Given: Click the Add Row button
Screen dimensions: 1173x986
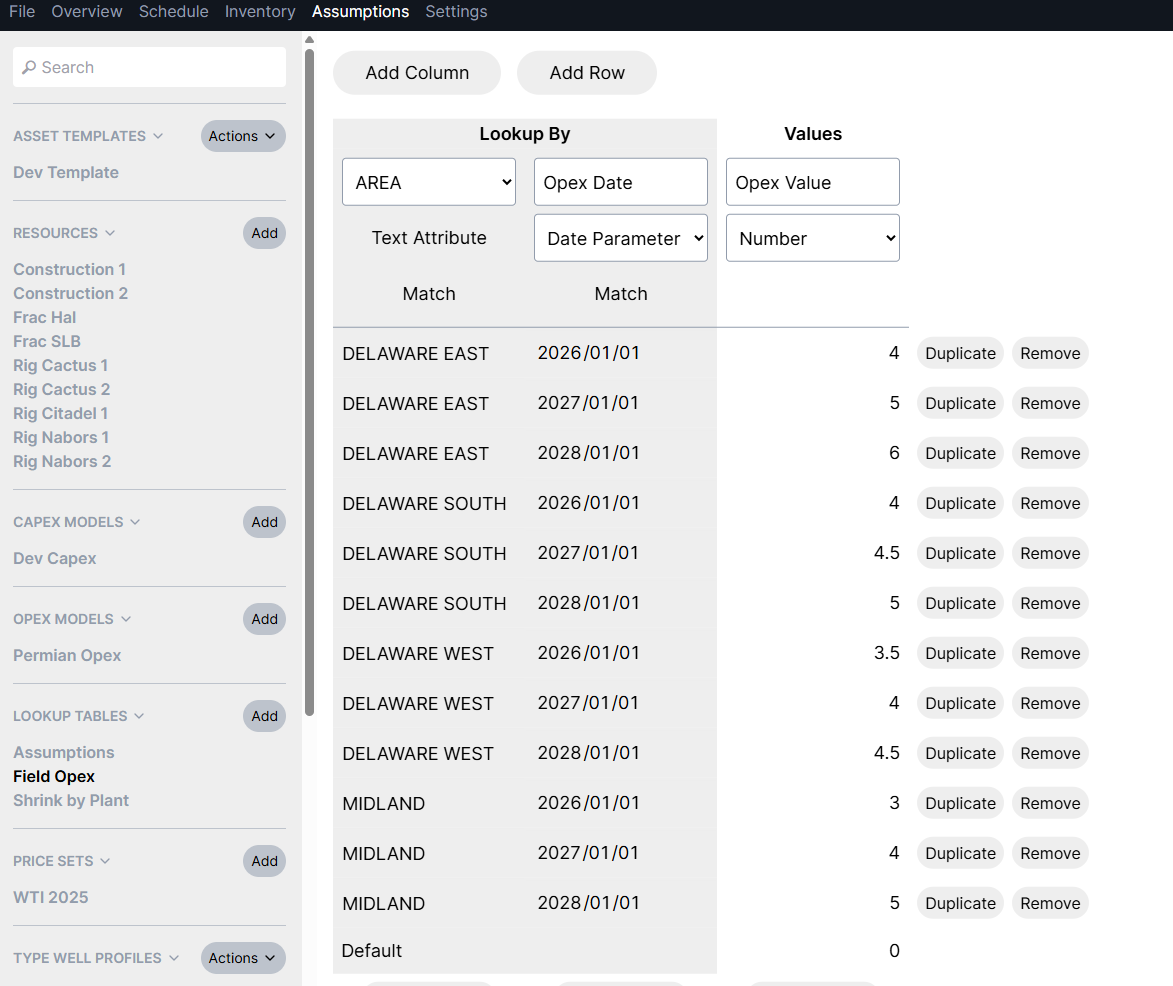Looking at the screenshot, I should click(586, 73).
